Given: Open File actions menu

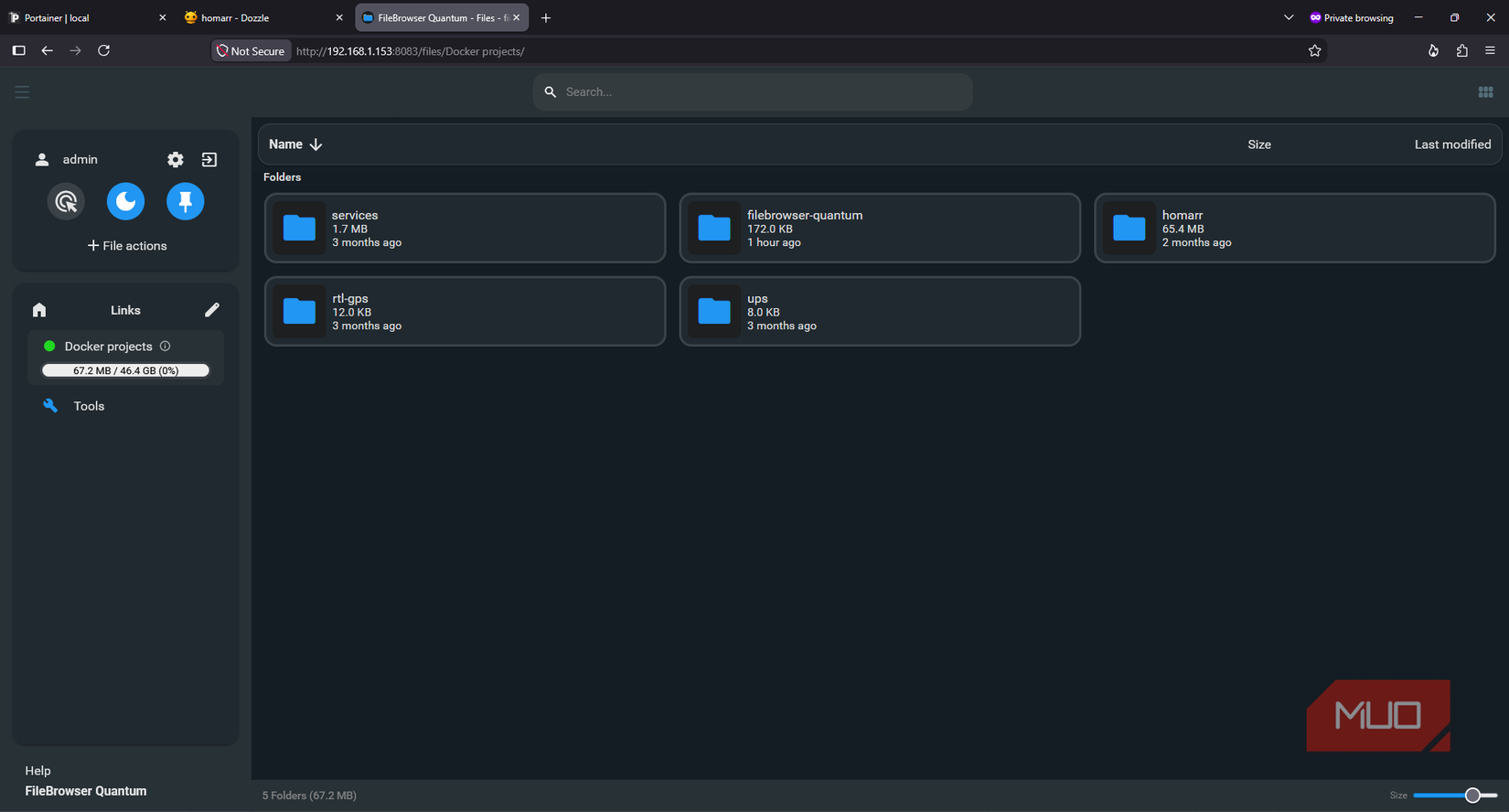Looking at the screenshot, I should coord(127,246).
